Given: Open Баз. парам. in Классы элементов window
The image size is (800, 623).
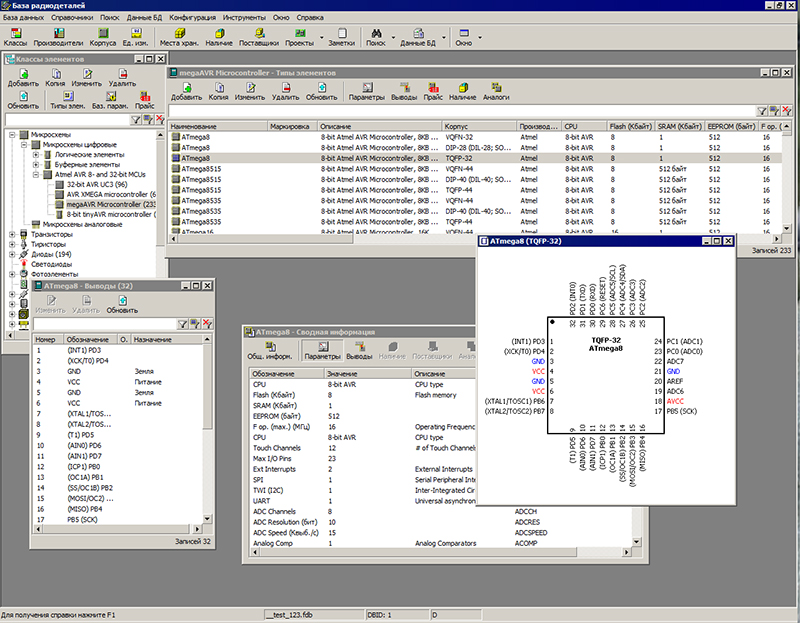Looking at the screenshot, I should coord(110,101).
